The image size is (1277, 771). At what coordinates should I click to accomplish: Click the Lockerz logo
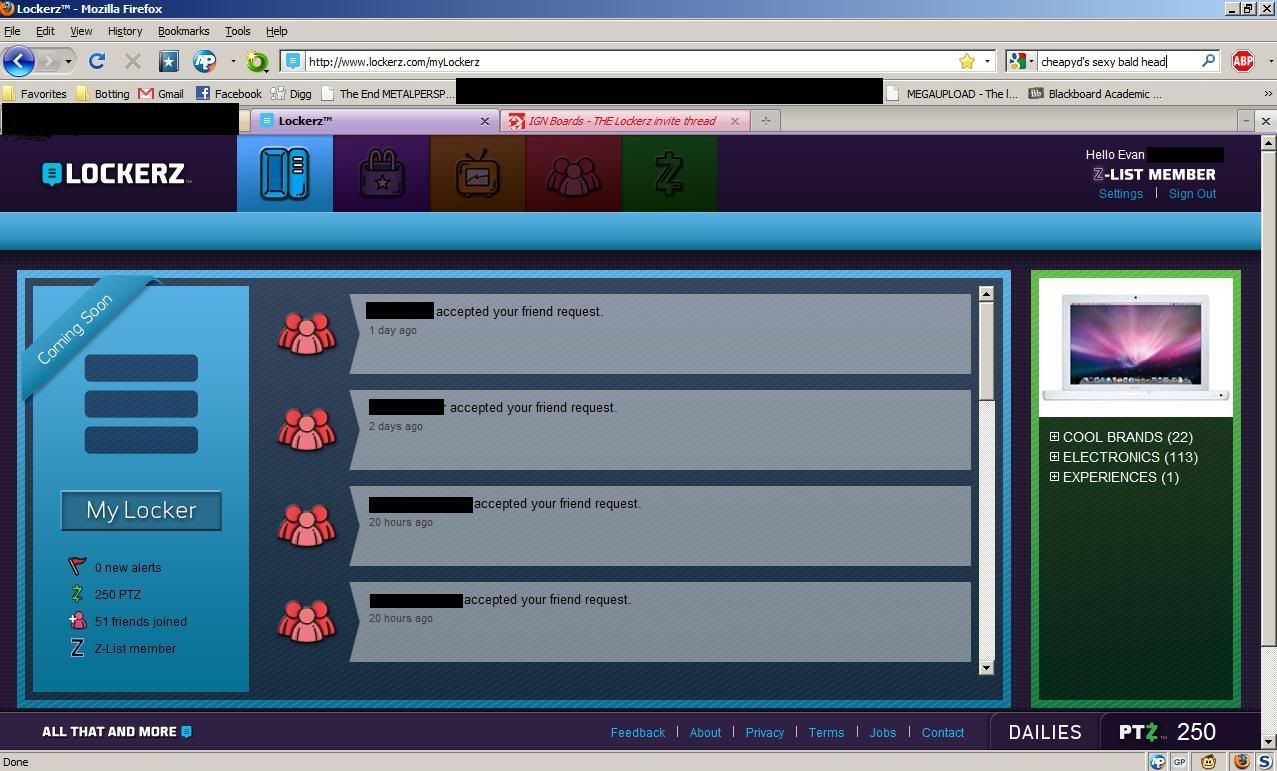(x=115, y=174)
